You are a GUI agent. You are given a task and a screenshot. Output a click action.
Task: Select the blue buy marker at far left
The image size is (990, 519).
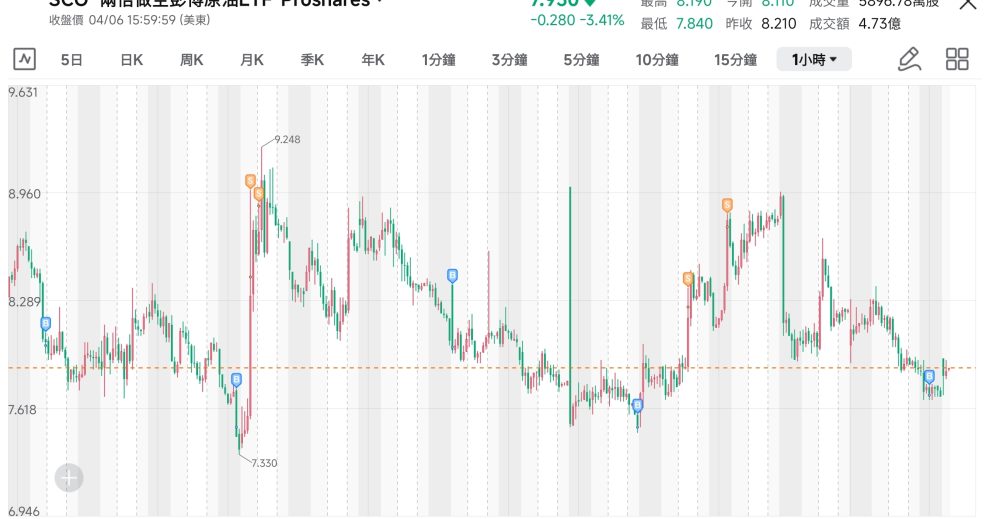(x=45, y=323)
